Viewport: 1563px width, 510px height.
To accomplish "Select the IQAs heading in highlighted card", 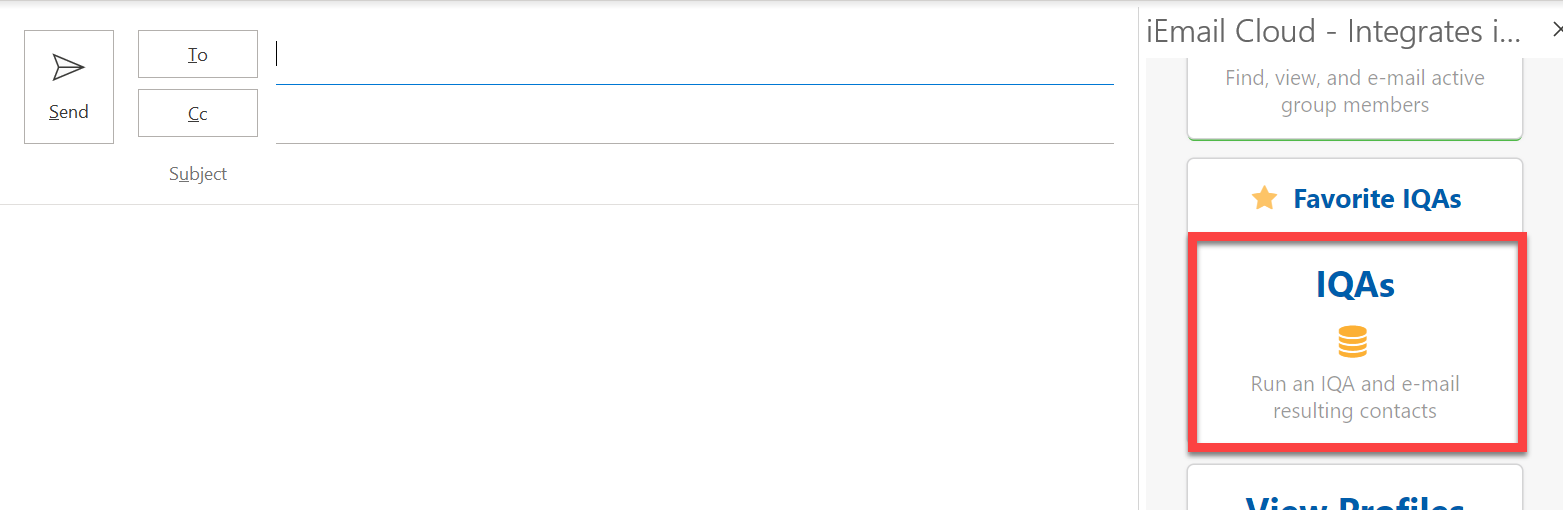I will pyautogui.click(x=1355, y=285).
